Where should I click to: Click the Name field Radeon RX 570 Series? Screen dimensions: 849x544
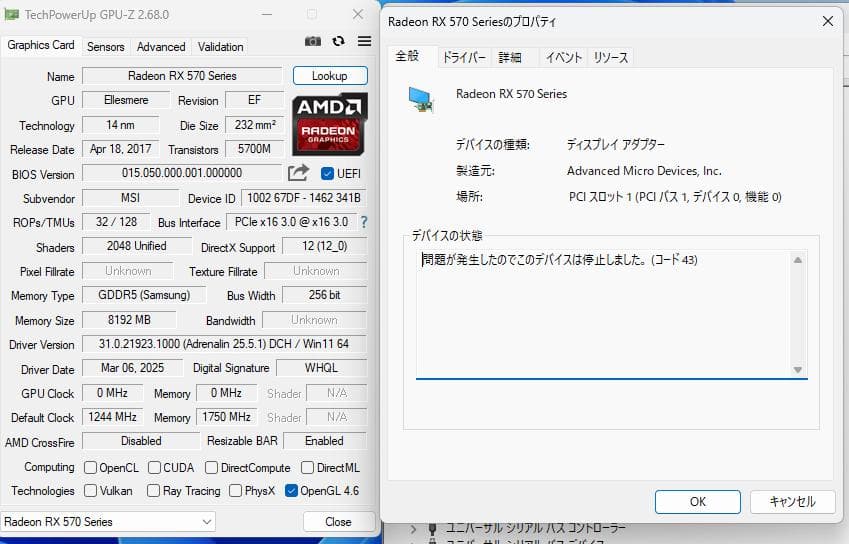click(x=182, y=76)
